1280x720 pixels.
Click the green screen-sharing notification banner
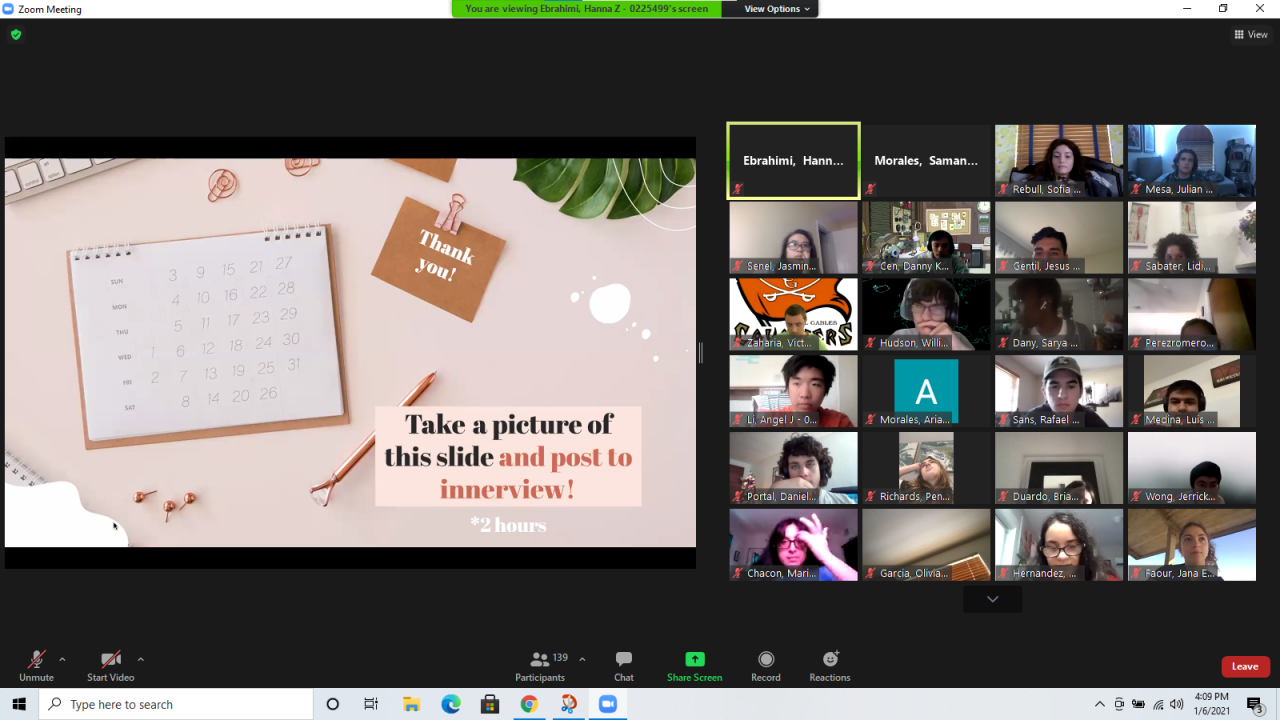[586, 9]
